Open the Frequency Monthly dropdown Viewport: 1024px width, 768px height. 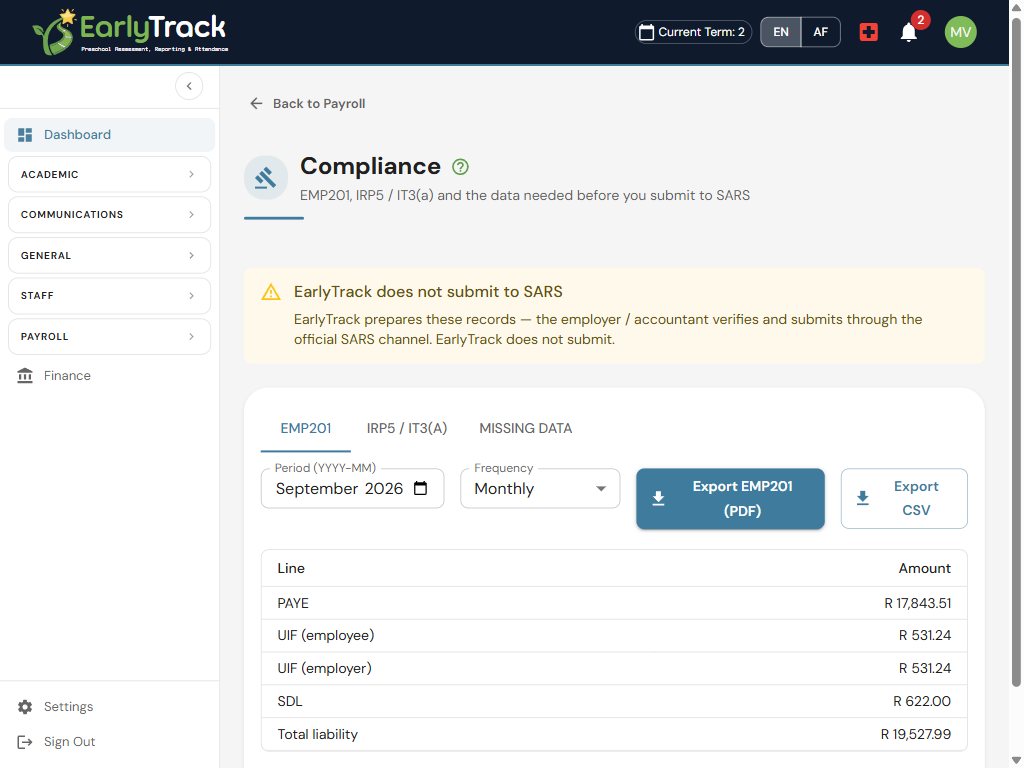coord(540,488)
